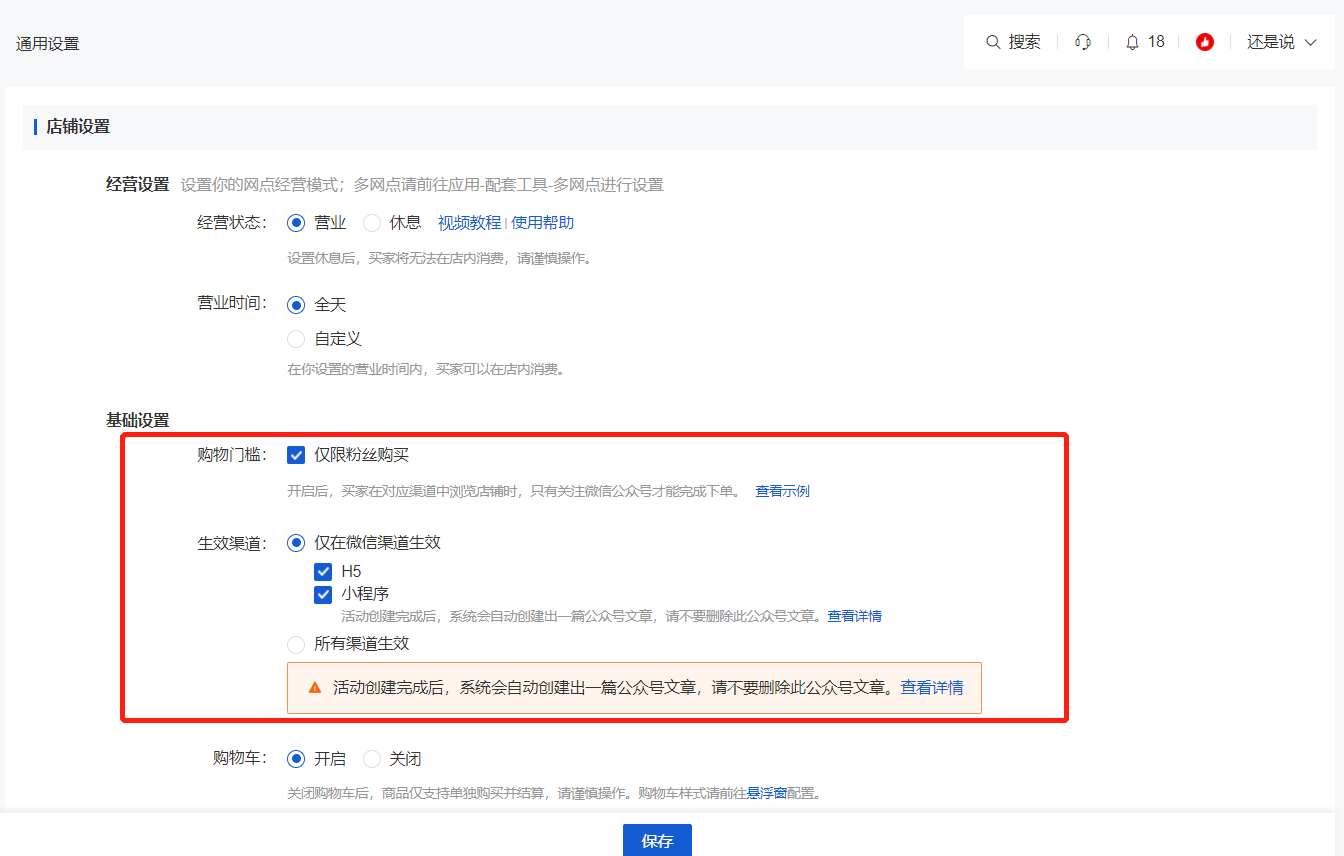This screenshot has width=1344, height=856.
Task: Select the 所有渠道生效 option
Action: pos(296,645)
